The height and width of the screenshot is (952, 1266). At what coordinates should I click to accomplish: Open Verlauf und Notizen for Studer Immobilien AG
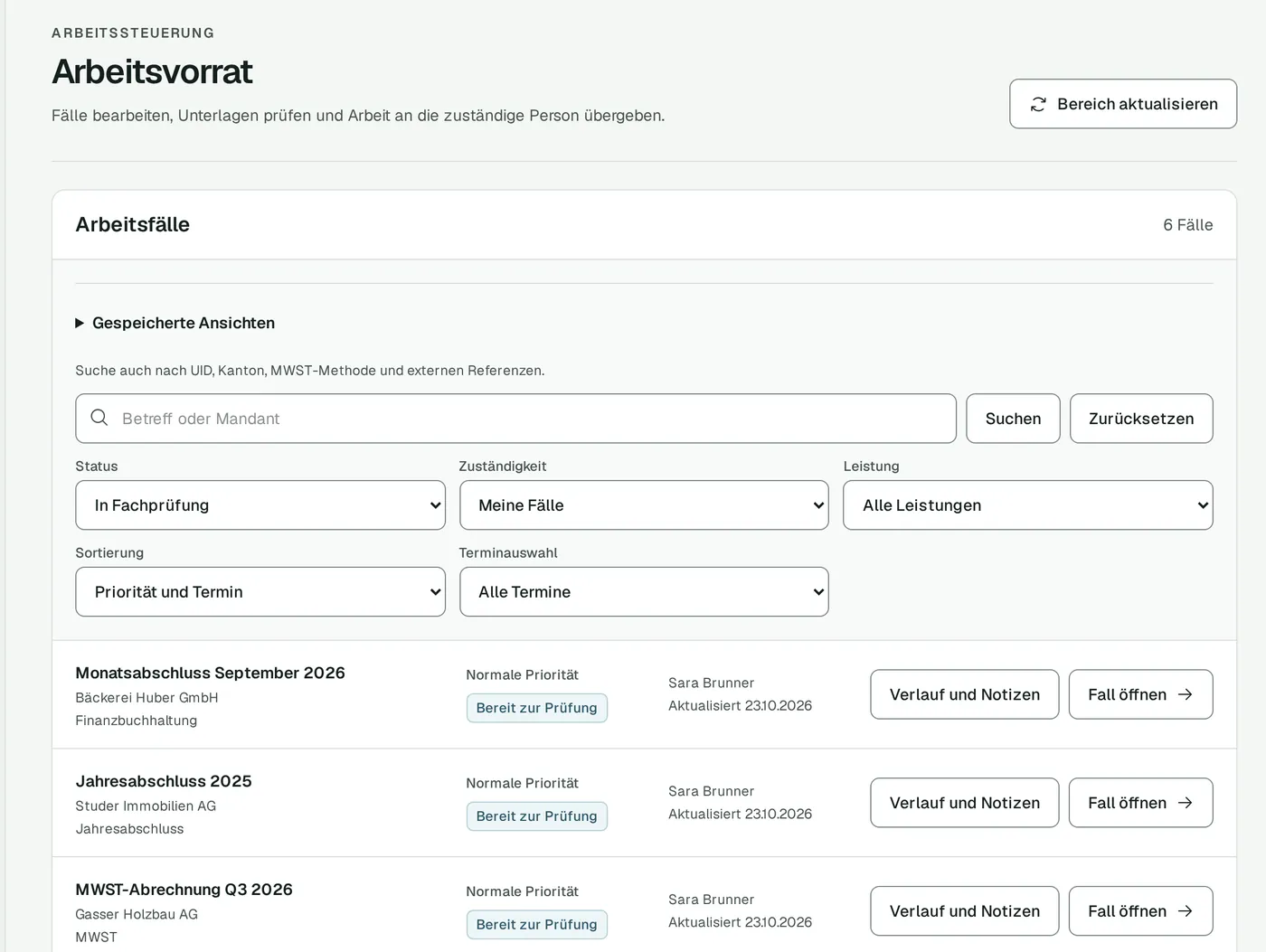click(965, 803)
